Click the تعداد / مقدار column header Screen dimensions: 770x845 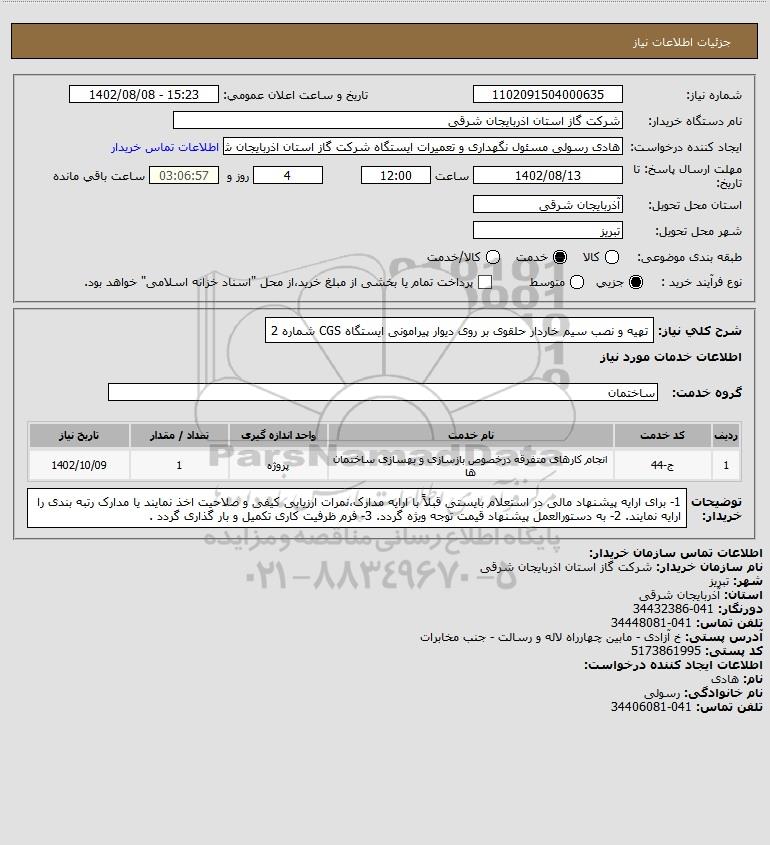(179, 435)
